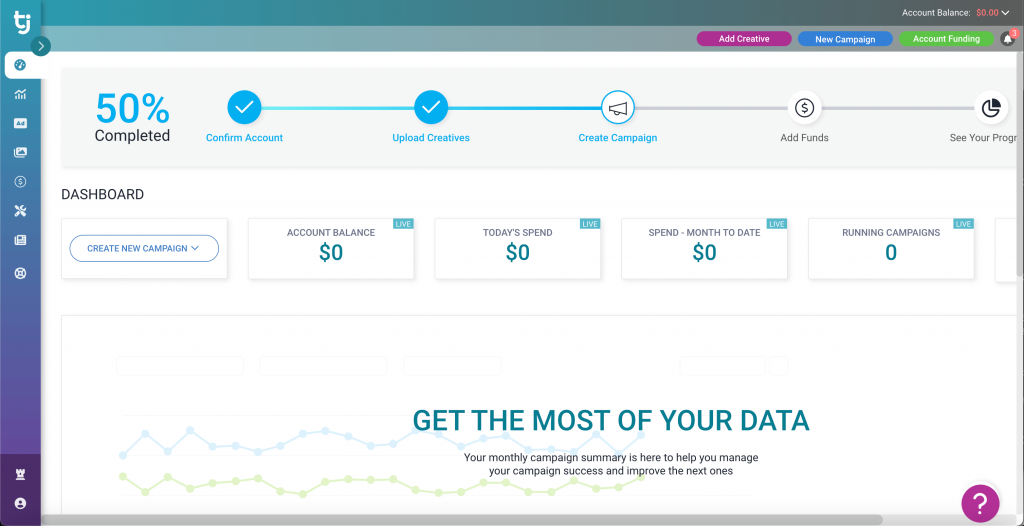Open the Create New Campaign dropdown
The height and width of the screenshot is (526, 1024).
tap(144, 248)
